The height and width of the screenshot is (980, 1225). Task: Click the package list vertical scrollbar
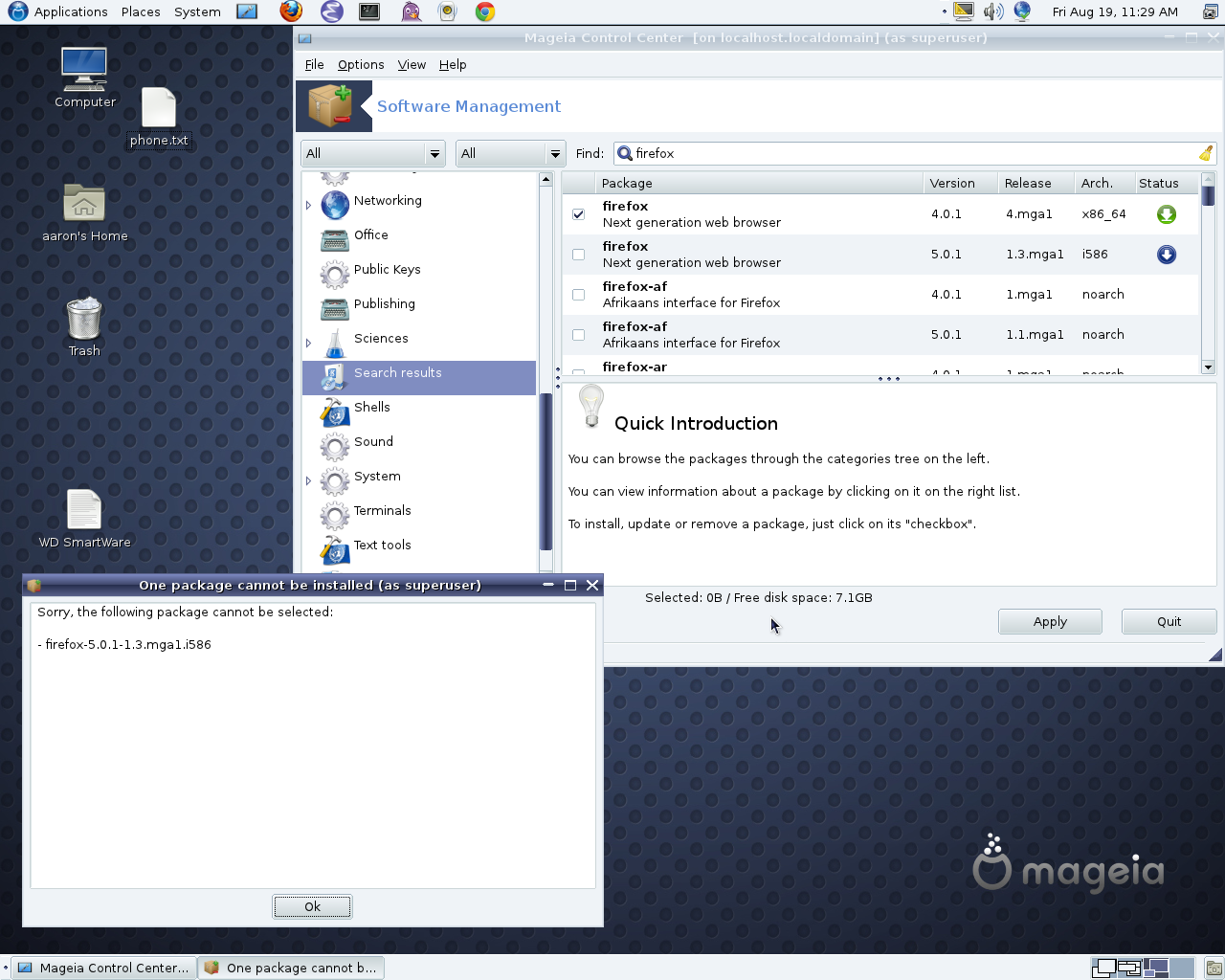tap(1208, 273)
